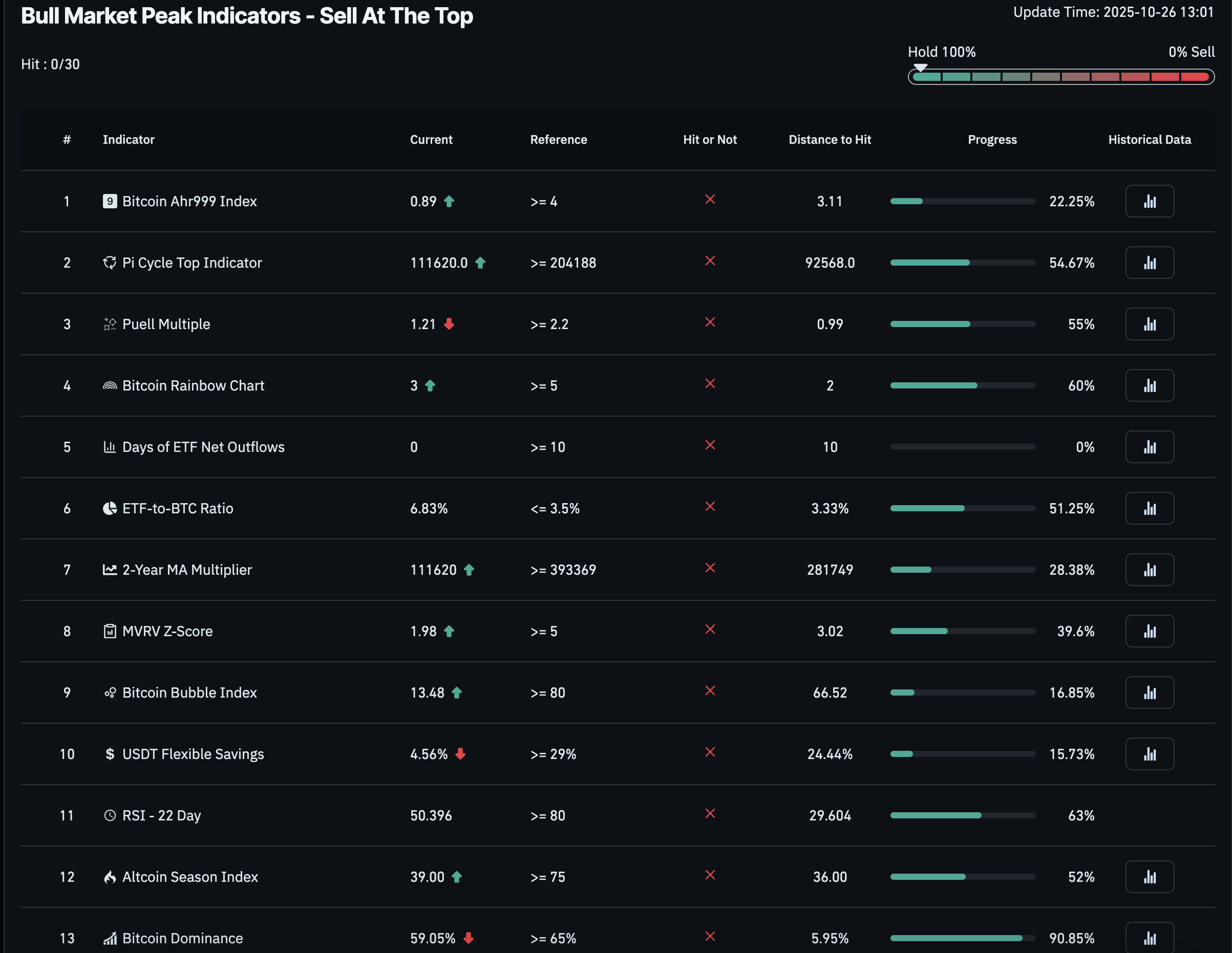View USDT Flexible Savings historical data
1232x953 pixels.
(1149, 754)
